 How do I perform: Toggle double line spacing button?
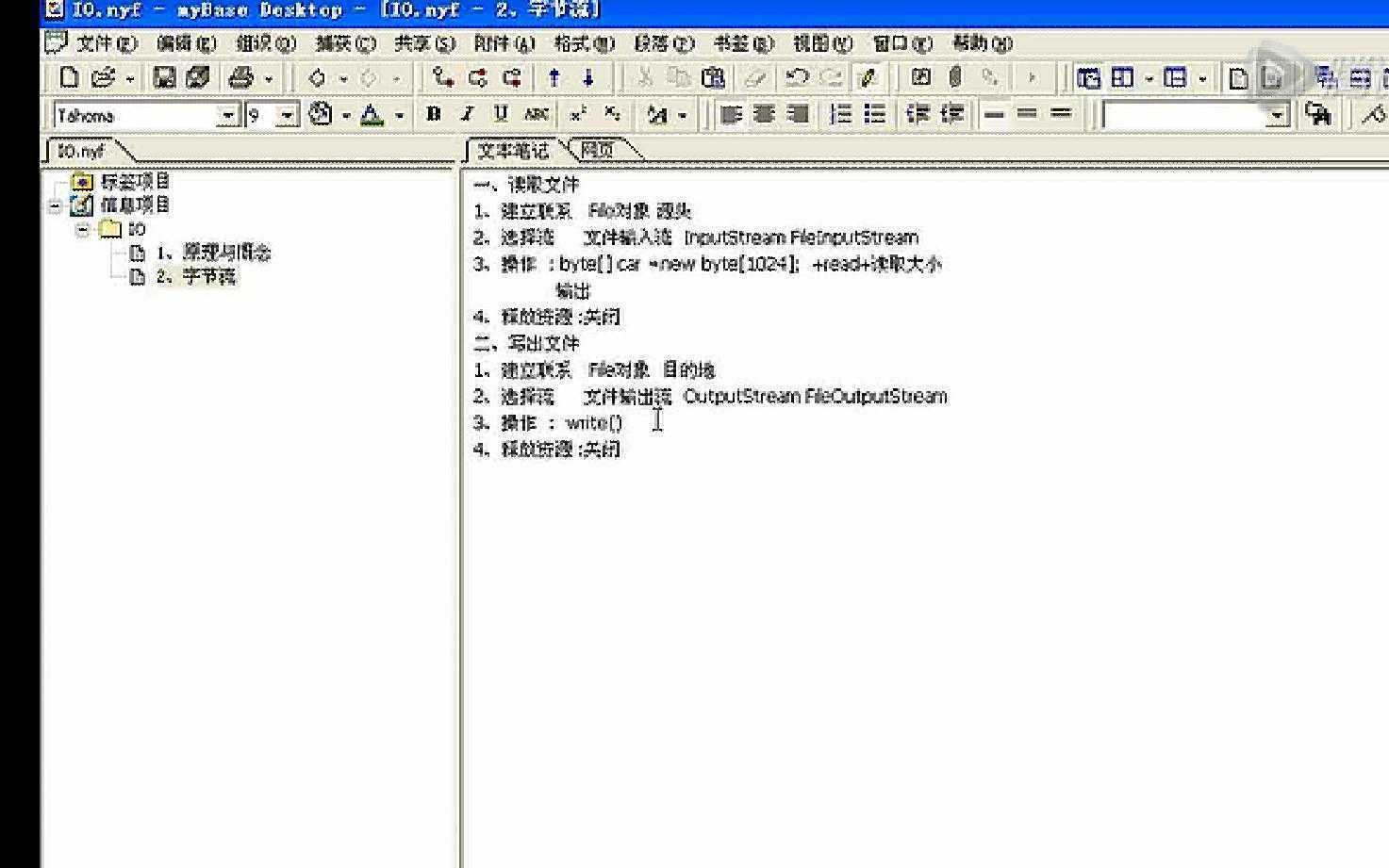point(1061,114)
